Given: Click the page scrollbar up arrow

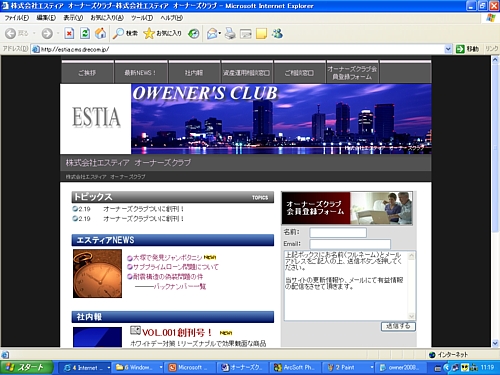Looking at the screenshot, I should click(495, 60).
